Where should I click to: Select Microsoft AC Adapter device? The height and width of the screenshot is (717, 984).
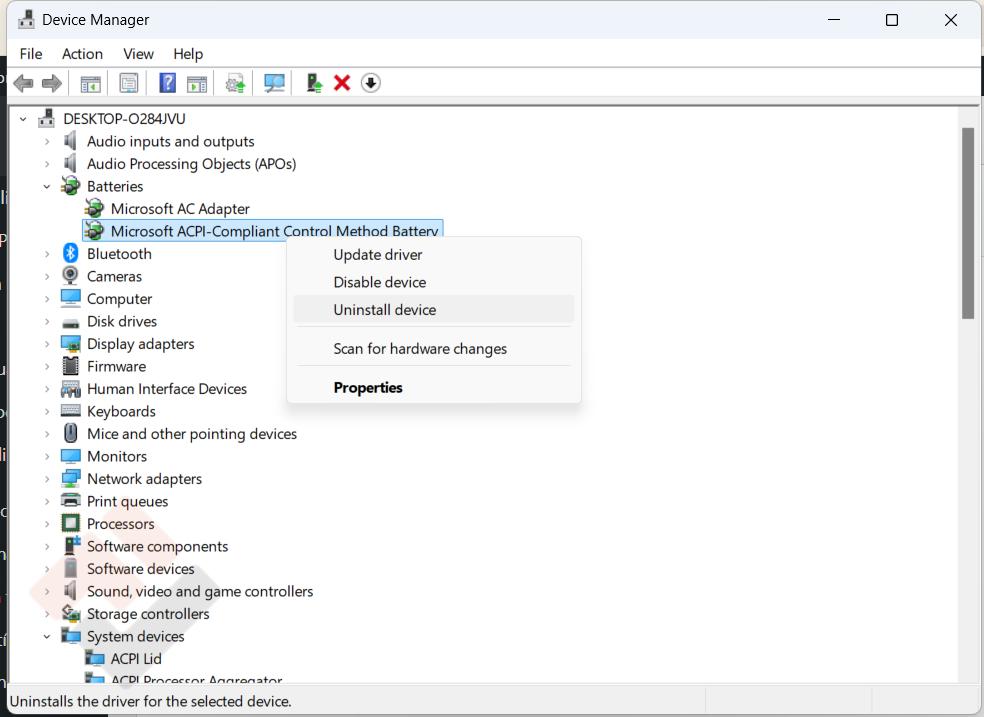180,209
